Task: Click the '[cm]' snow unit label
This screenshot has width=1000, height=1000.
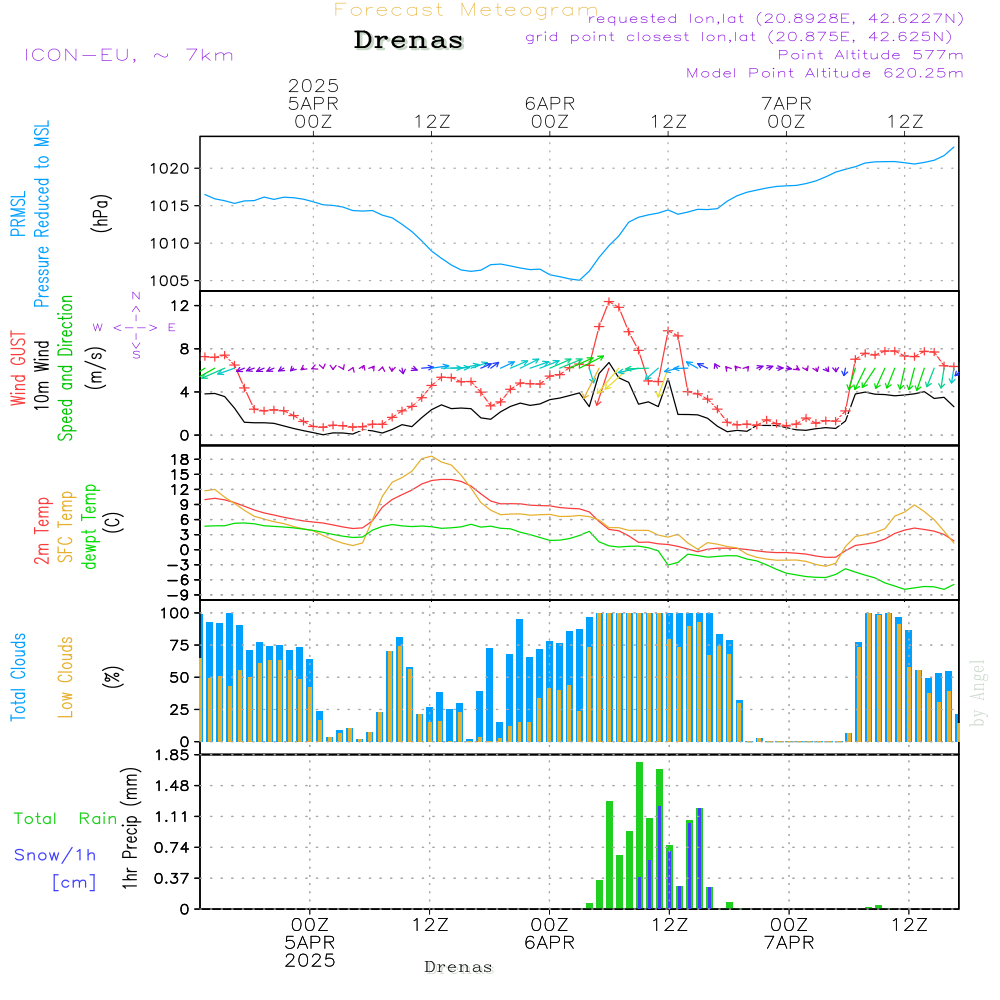Action: tap(74, 882)
